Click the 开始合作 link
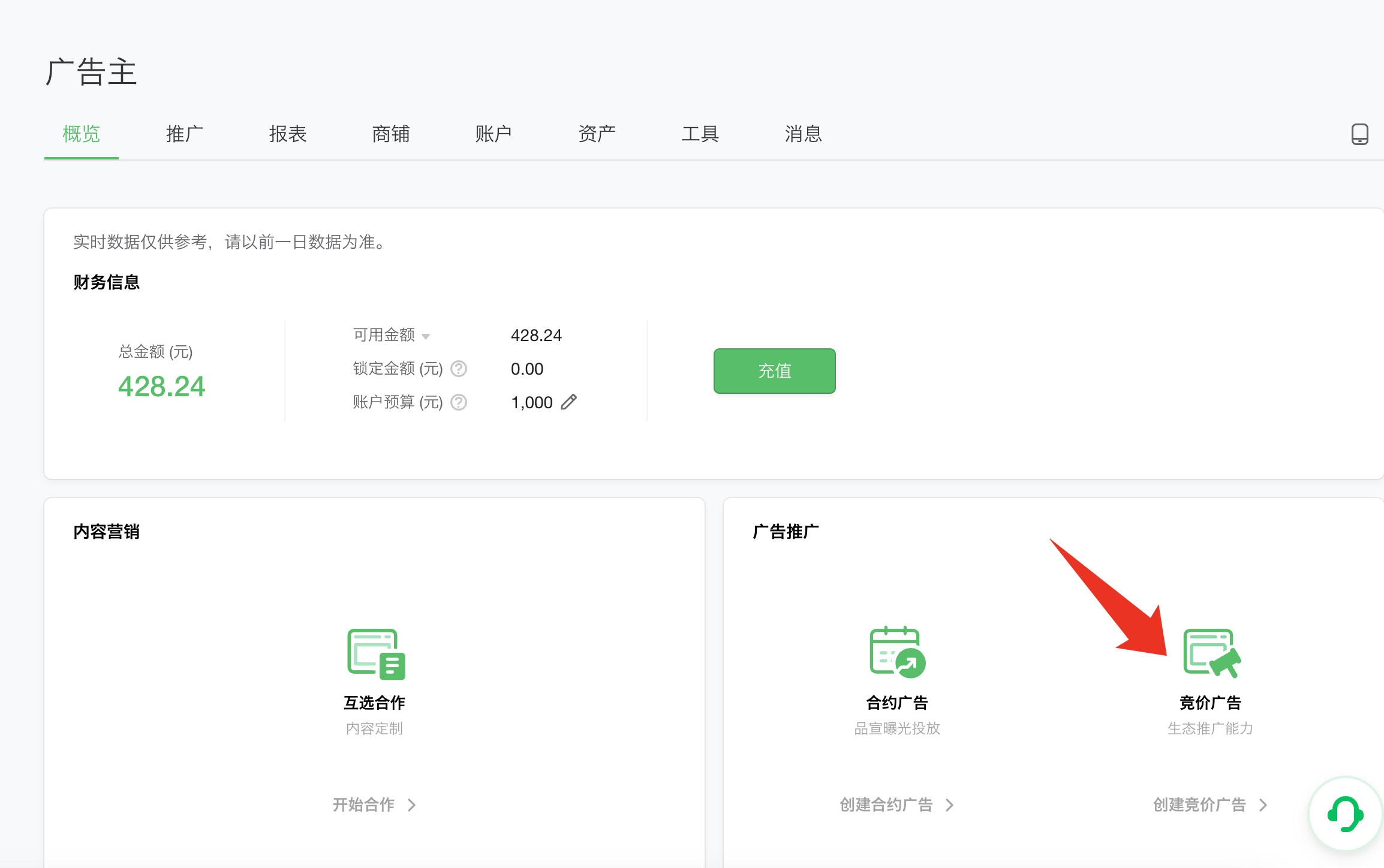Image resolution: width=1384 pixels, height=868 pixels. (363, 804)
